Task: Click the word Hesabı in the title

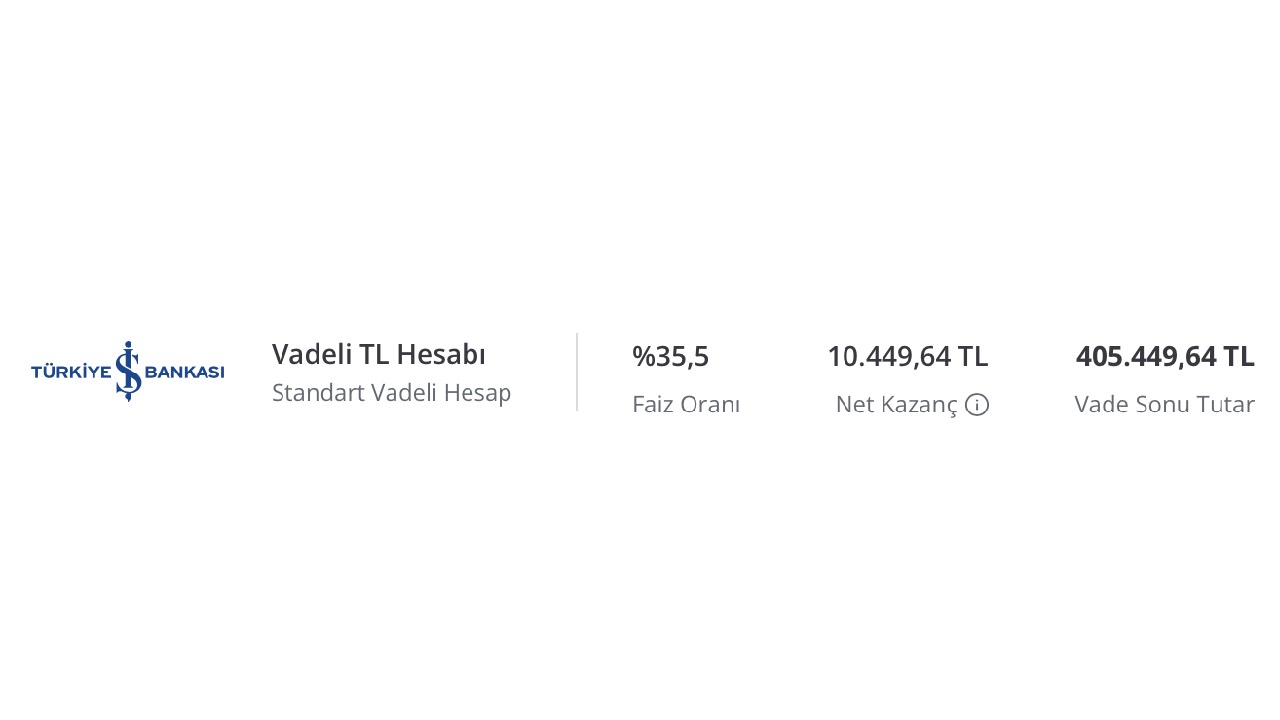Action: pos(441,354)
